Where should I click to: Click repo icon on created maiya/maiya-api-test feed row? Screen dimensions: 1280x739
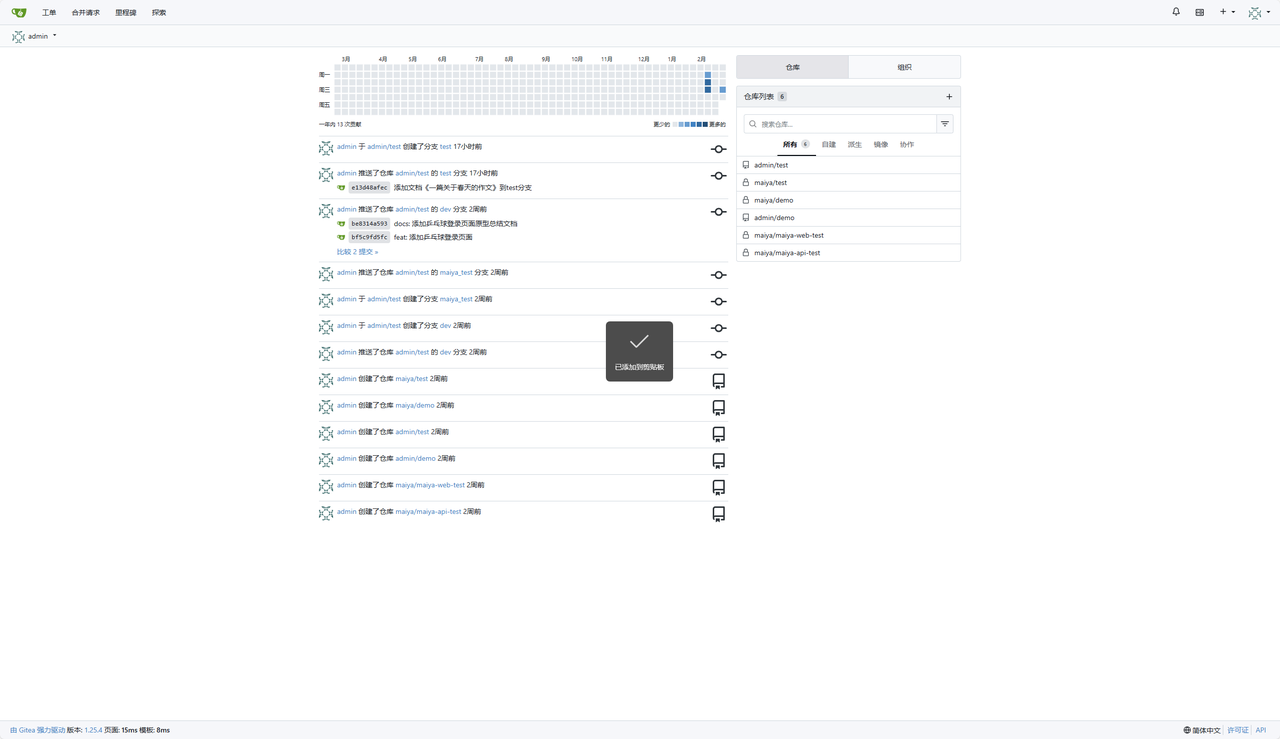[x=718, y=514]
